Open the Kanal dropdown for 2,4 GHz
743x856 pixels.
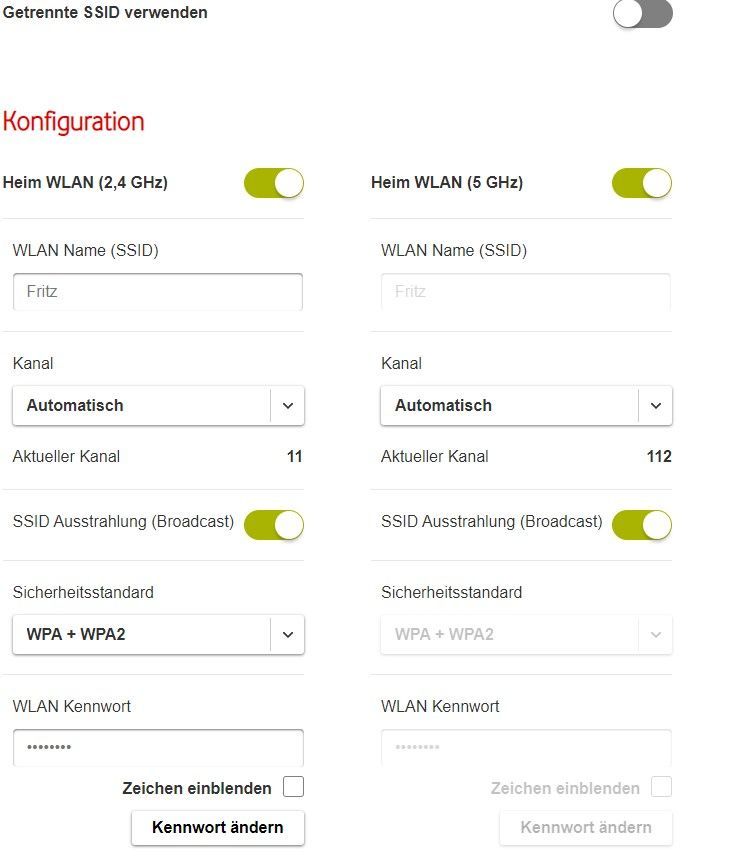pyautogui.click(x=157, y=405)
